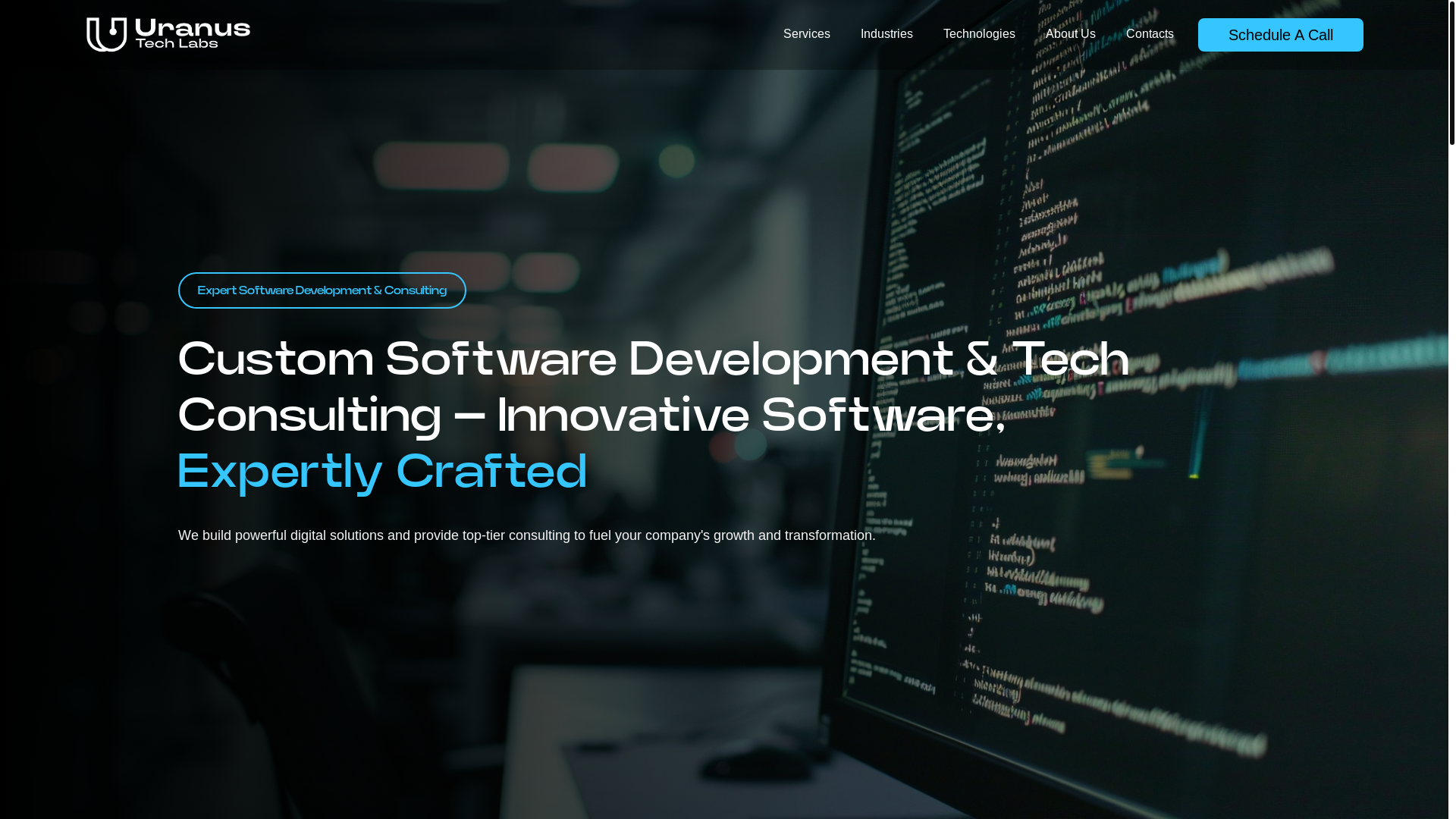Go to About Us page
Viewport: 1456px width, 819px height.
(x=1070, y=34)
